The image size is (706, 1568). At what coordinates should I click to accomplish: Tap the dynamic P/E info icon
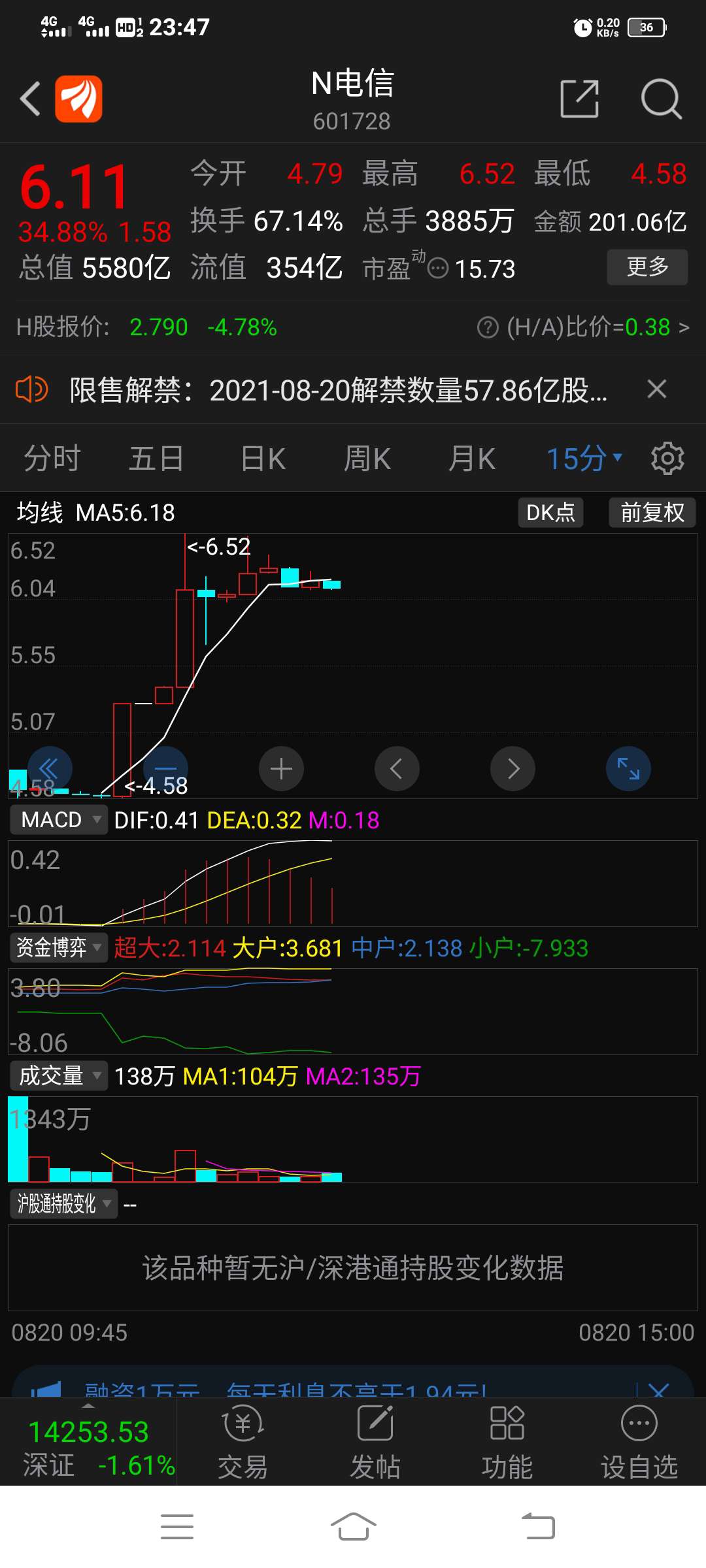pyautogui.click(x=437, y=268)
